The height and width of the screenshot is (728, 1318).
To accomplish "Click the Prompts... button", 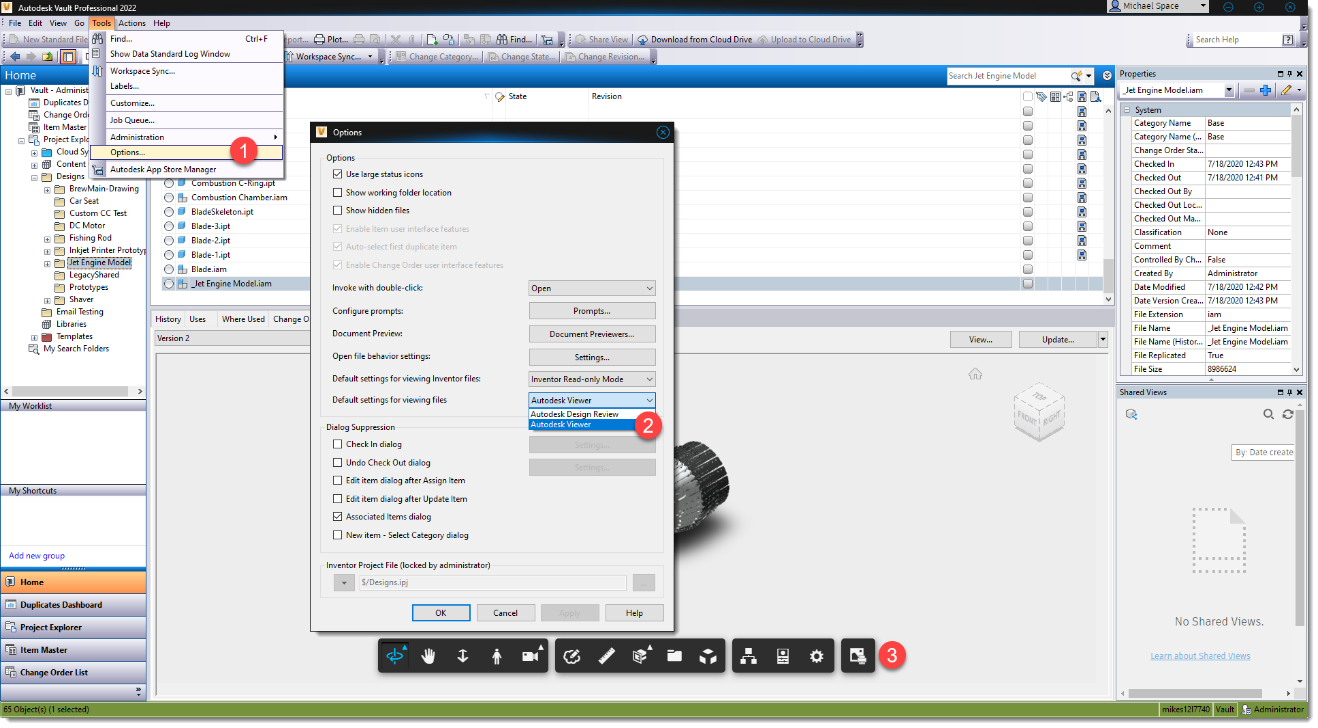I will (592, 311).
